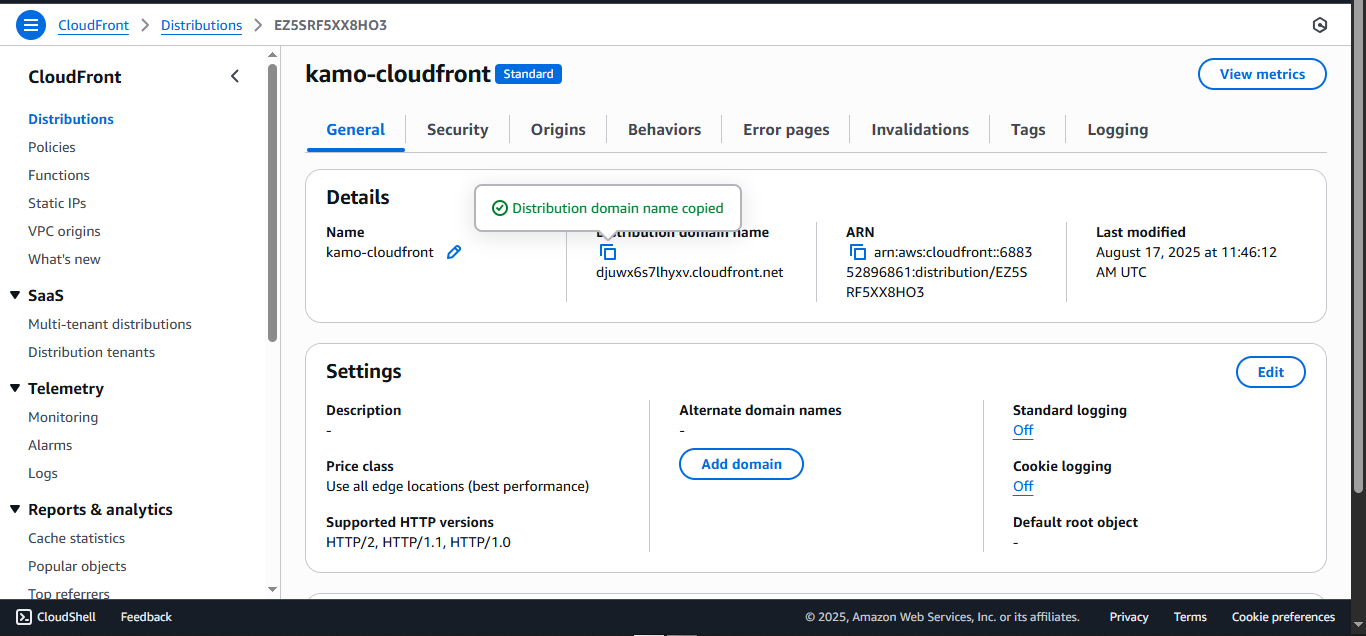Open the Standard logging Off link
Image resolution: width=1366 pixels, height=636 pixels.
pyautogui.click(x=1022, y=430)
